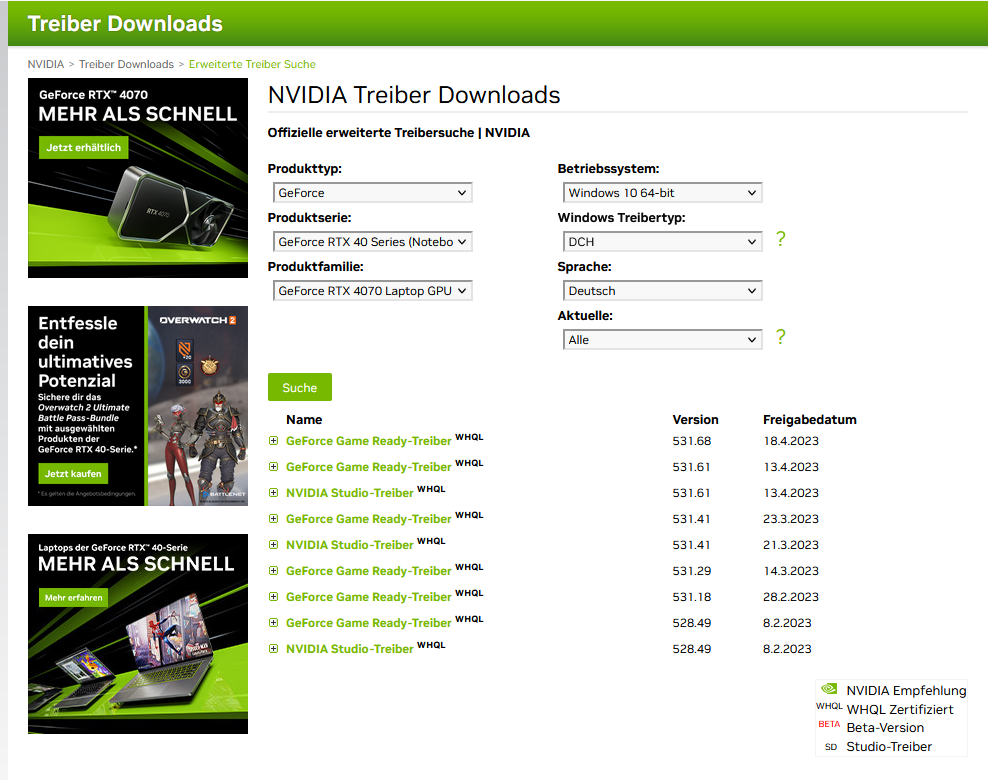Screen dimensions: 988x780
Task: Click the RTX 40 laptops banner image
Action: [137, 634]
